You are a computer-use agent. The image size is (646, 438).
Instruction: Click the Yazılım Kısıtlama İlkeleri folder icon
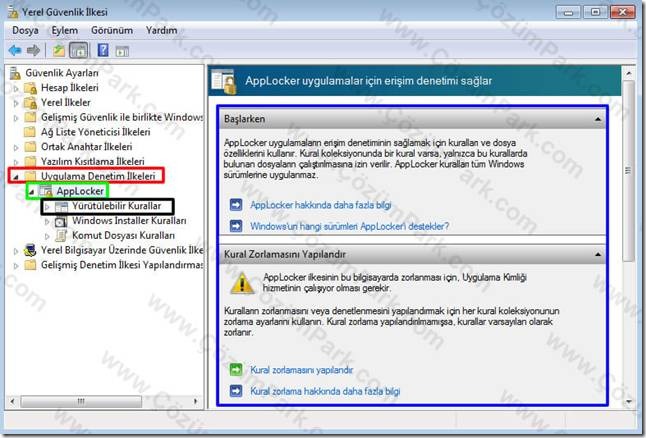click(30, 162)
